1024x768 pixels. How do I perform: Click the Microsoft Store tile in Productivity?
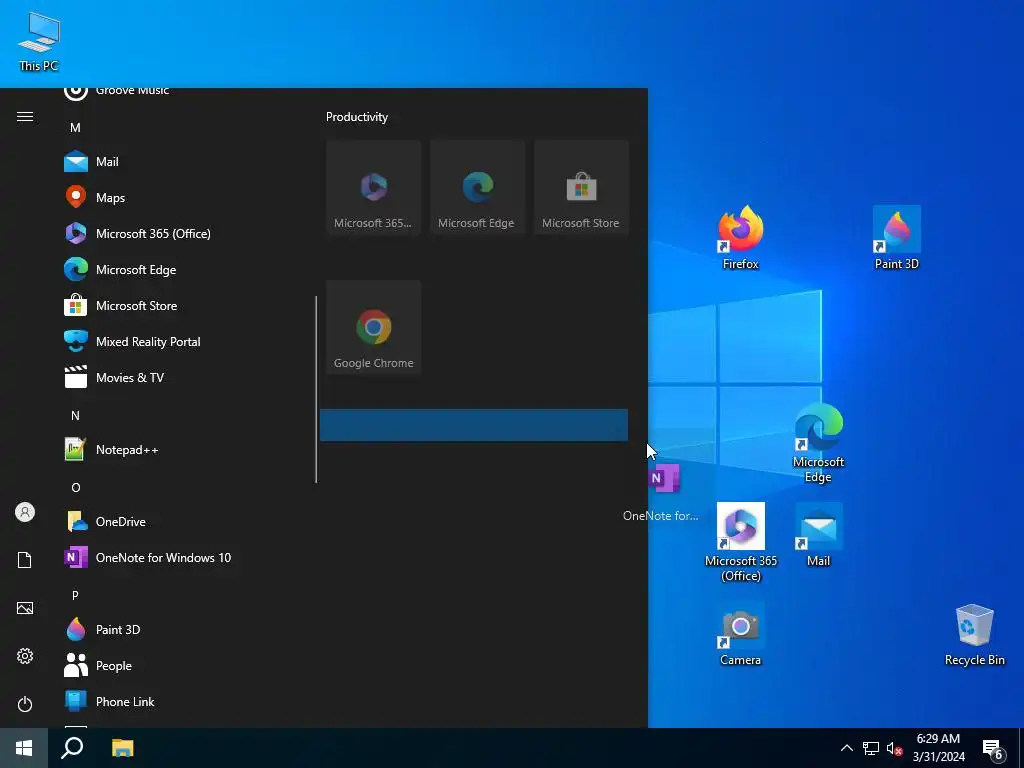[x=581, y=187]
